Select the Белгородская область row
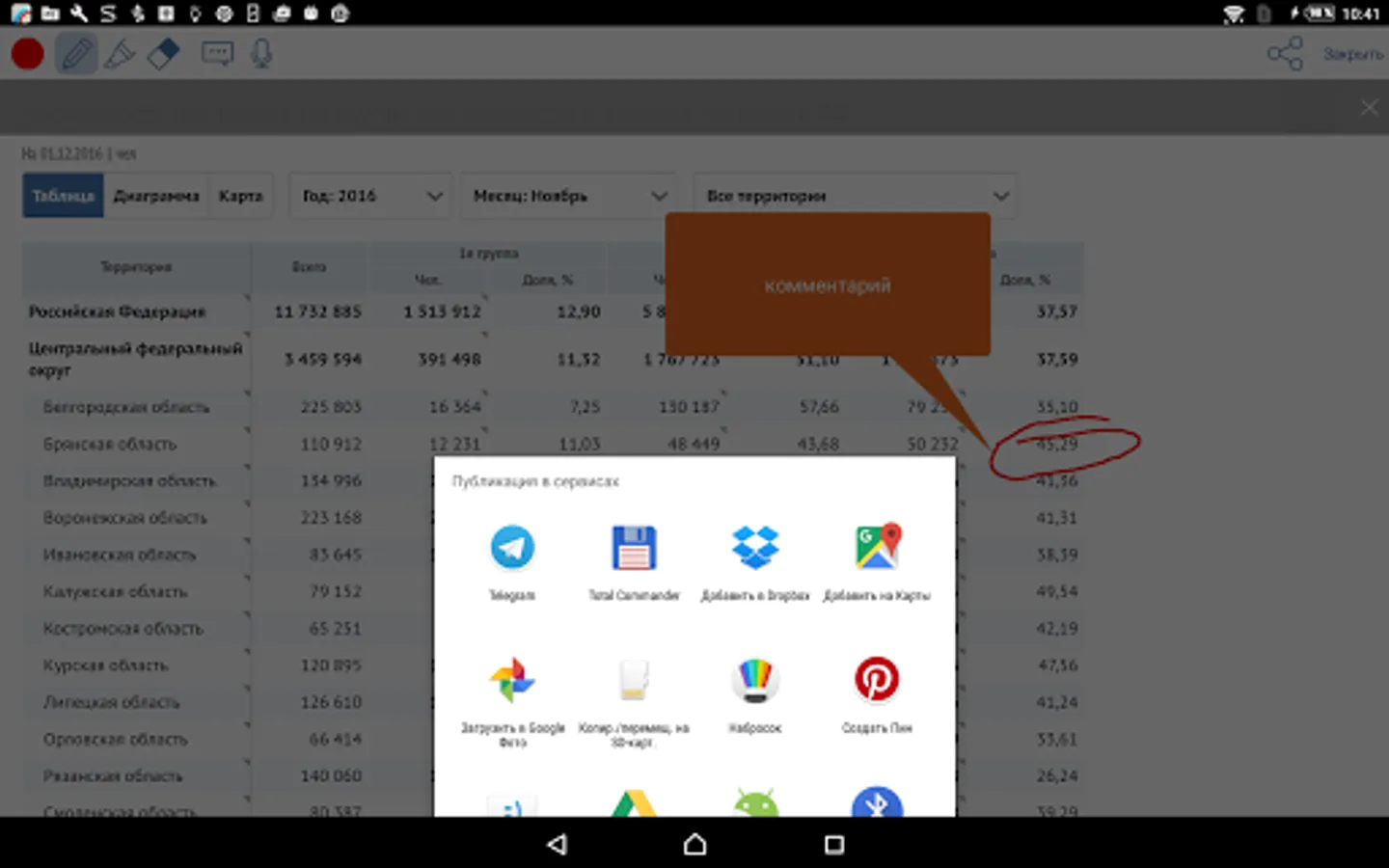1389x868 pixels. tap(553, 407)
